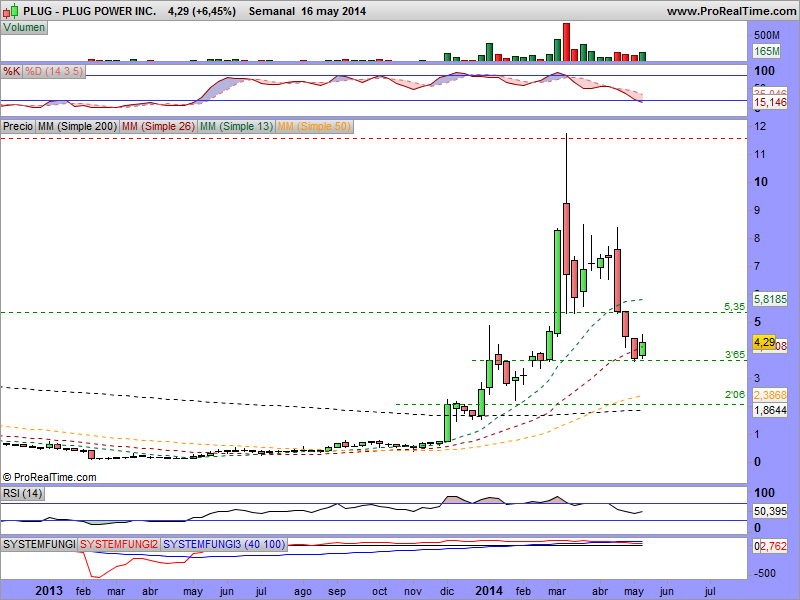Click the red SYSTEMFUNGI2 label
The image size is (800, 600).
pos(119,544)
